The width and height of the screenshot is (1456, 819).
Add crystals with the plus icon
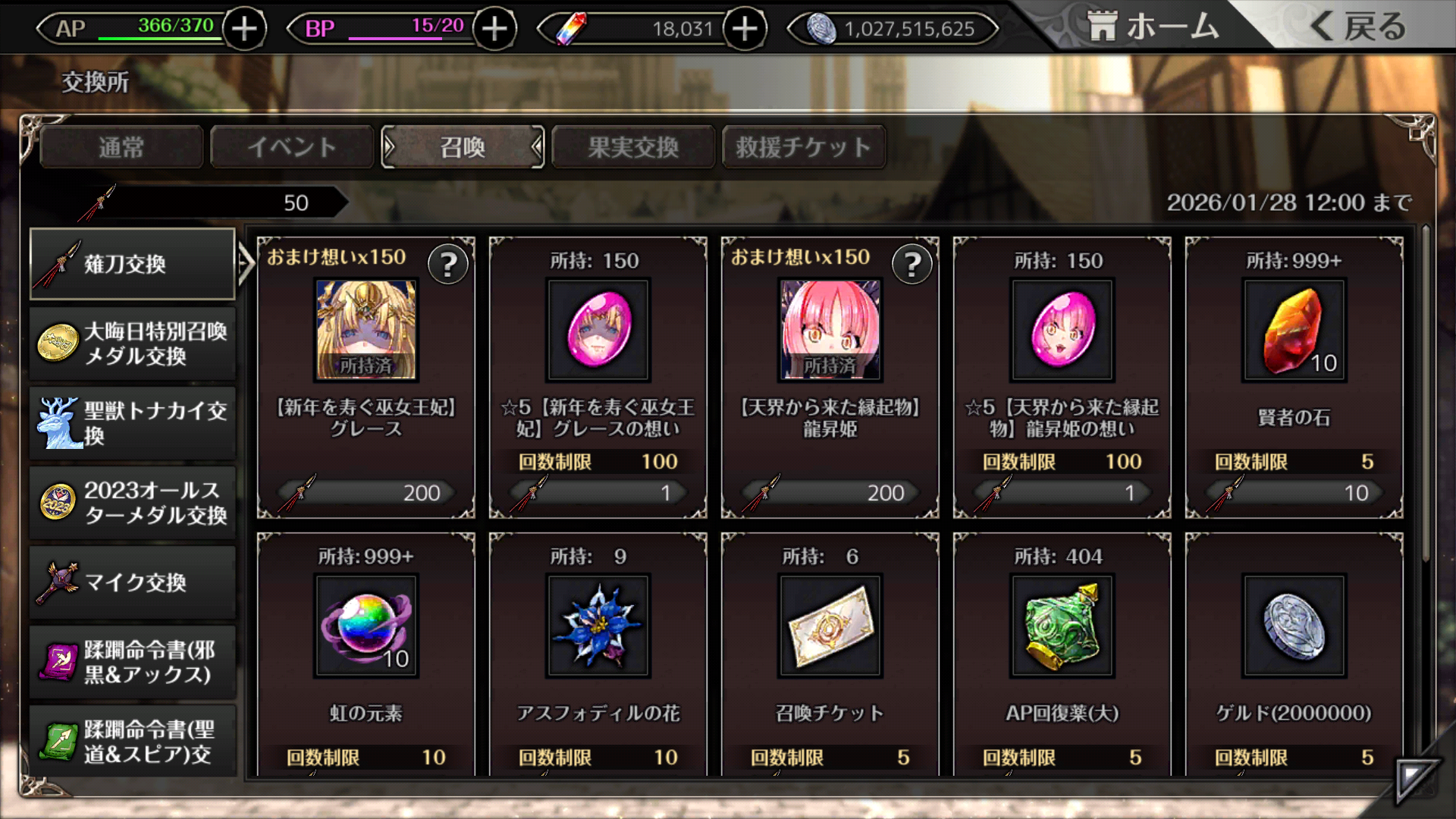click(x=745, y=29)
